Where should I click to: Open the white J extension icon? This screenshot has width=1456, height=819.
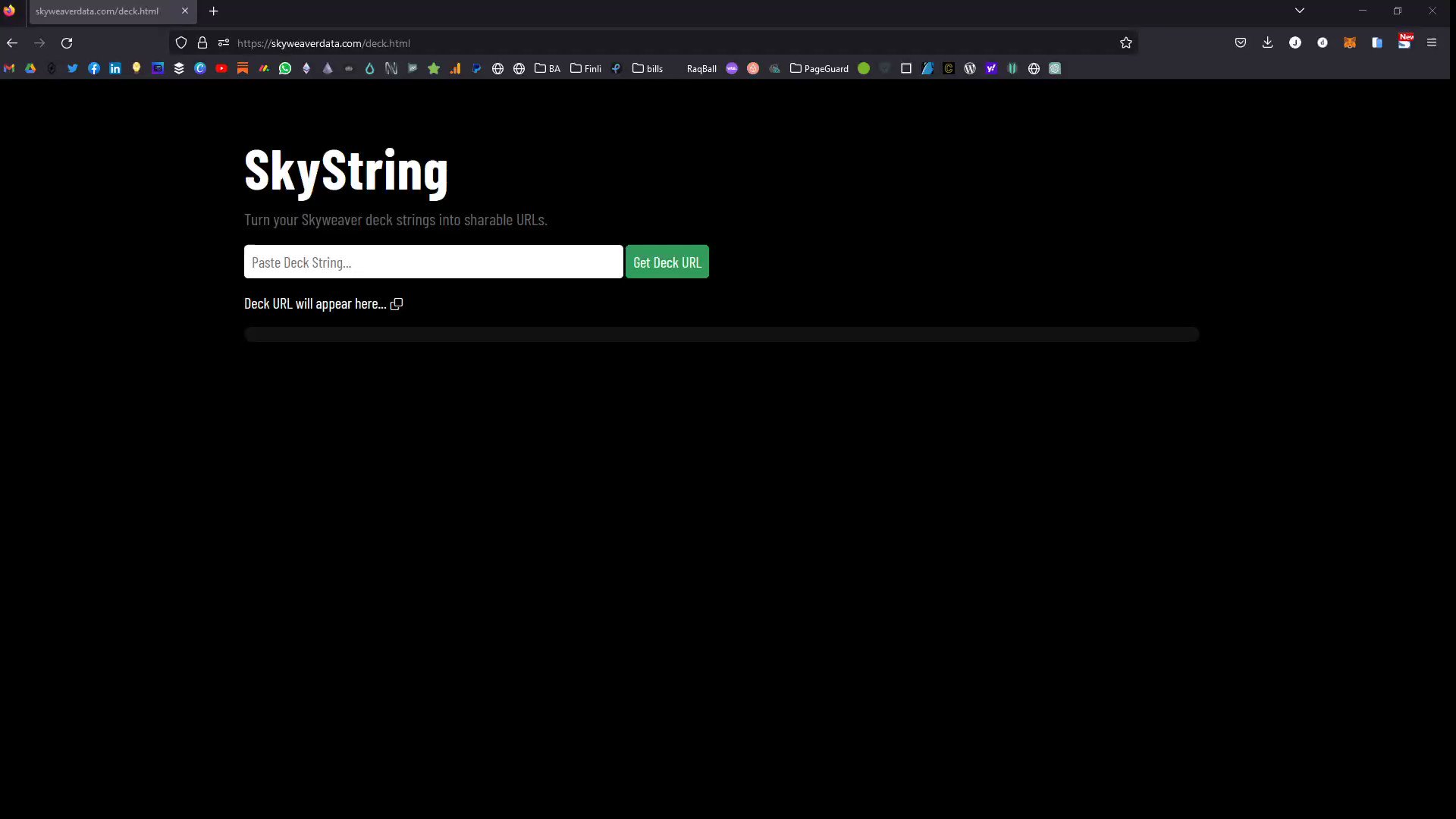(1295, 43)
